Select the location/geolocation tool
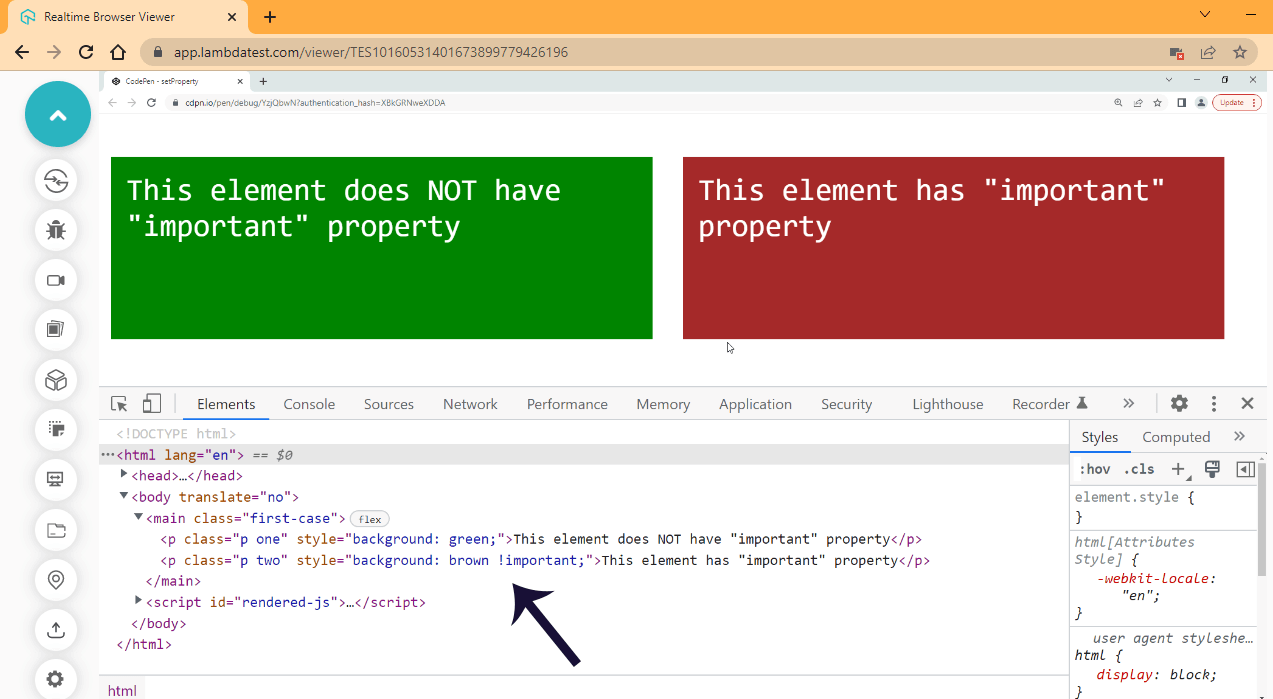The height and width of the screenshot is (699, 1273). click(x=57, y=580)
